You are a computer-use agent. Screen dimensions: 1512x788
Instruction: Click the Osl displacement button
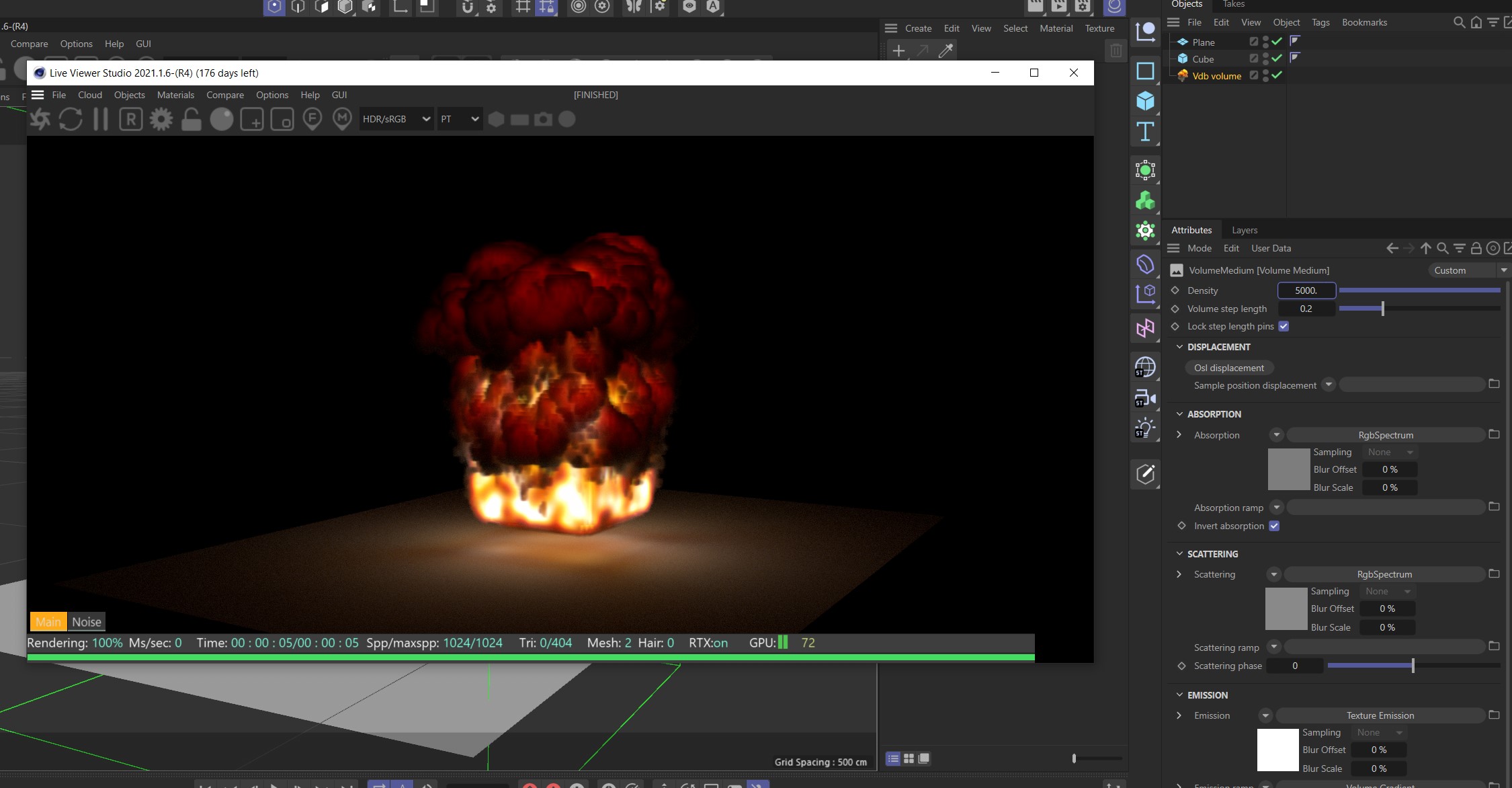(x=1228, y=368)
